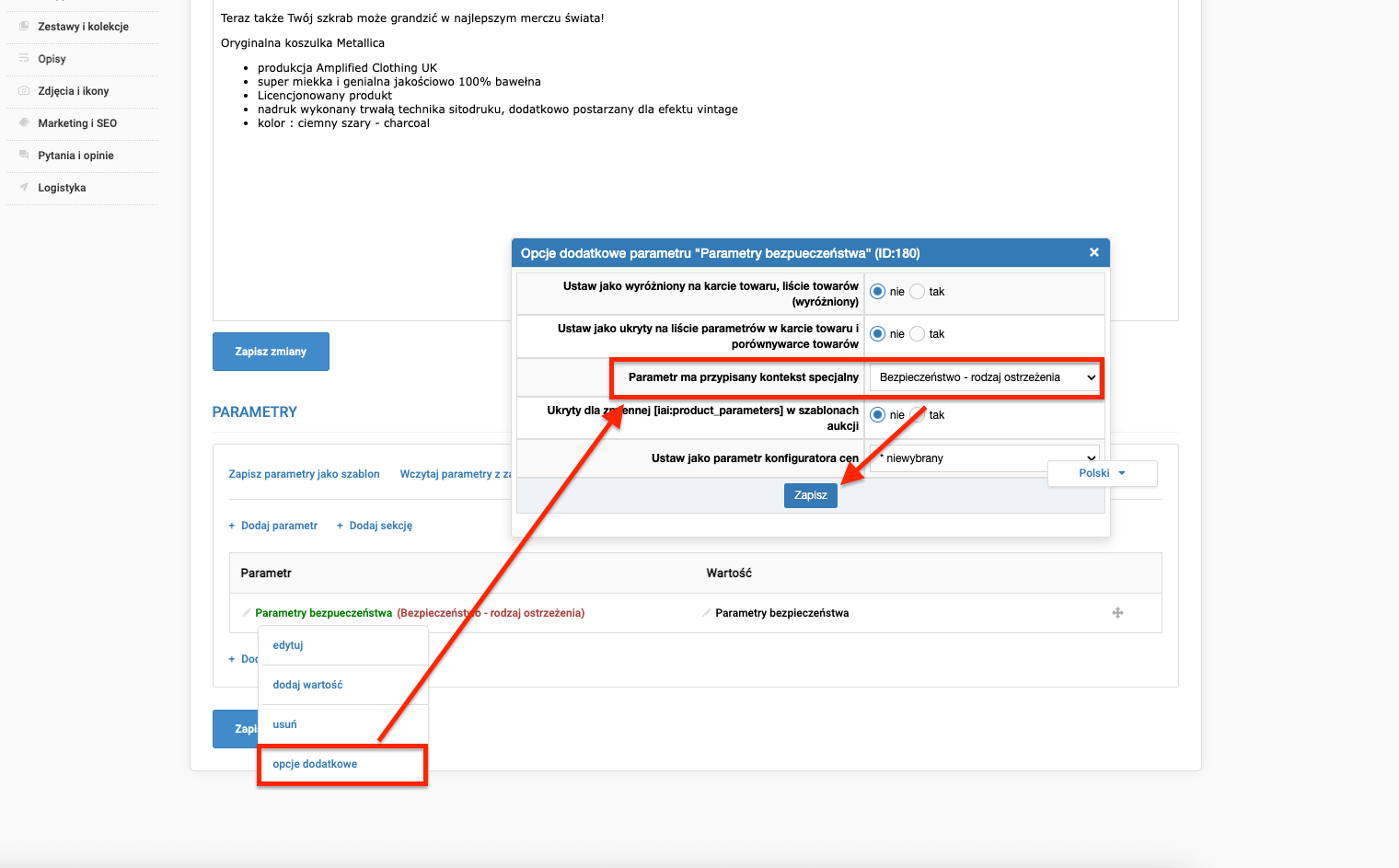Image resolution: width=1399 pixels, height=868 pixels.
Task: Click the PARAMETRY section heading
Action: click(255, 412)
